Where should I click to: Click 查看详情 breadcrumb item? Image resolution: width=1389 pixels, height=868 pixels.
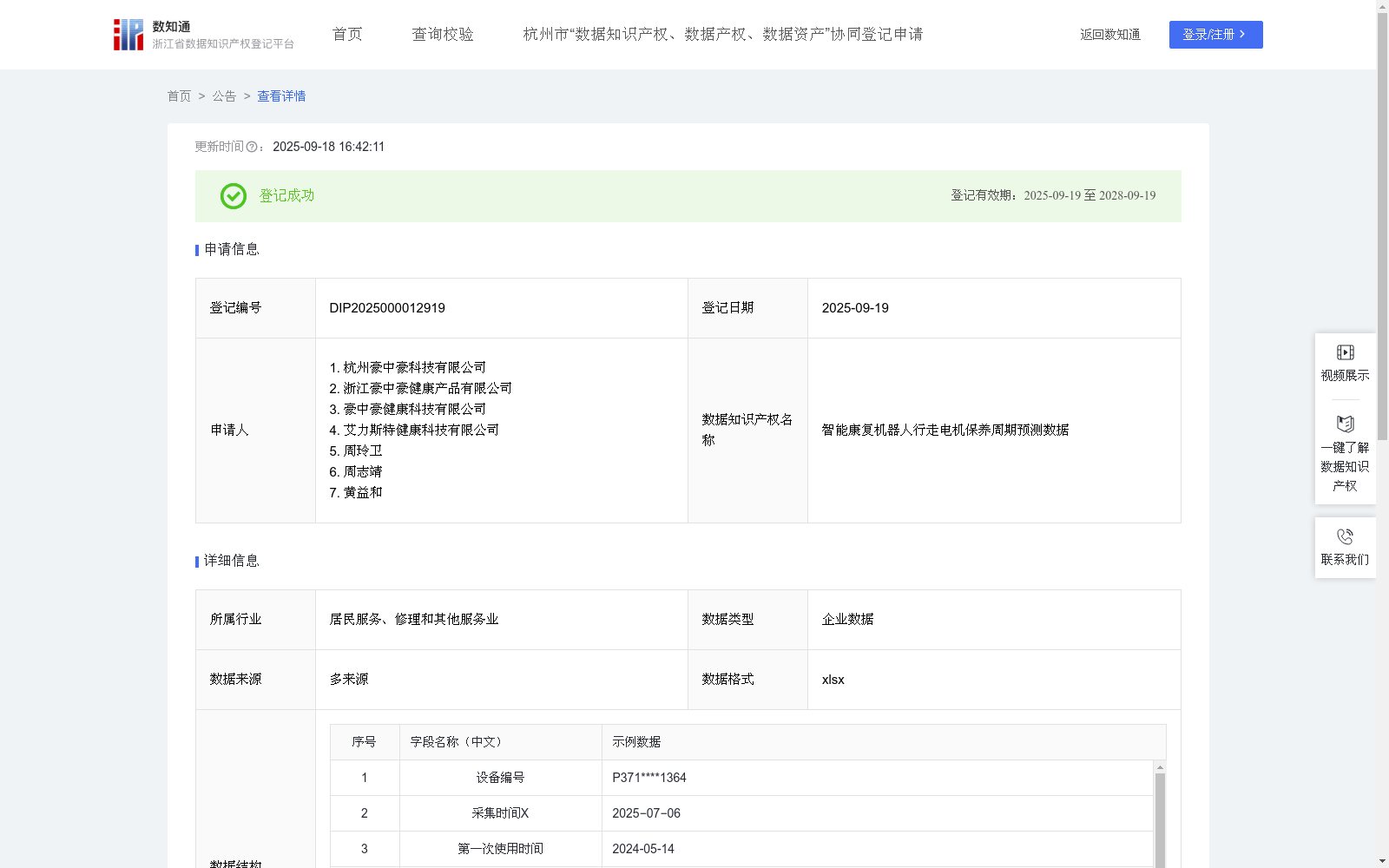(x=281, y=96)
